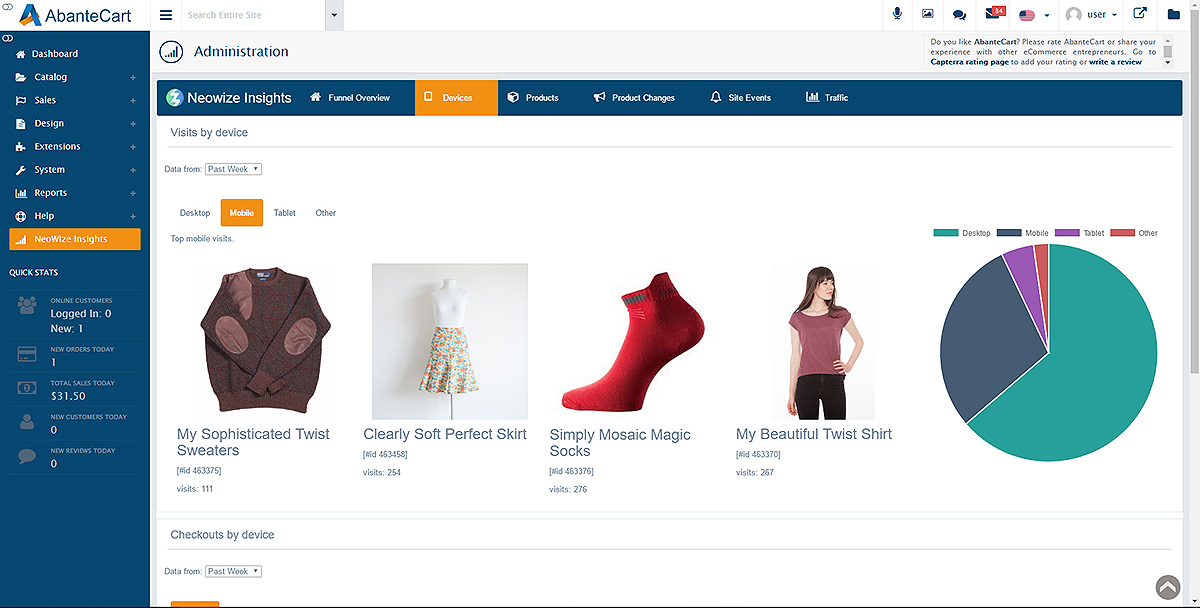
Task: Open the mail notifications icon with badge
Action: coord(994,14)
